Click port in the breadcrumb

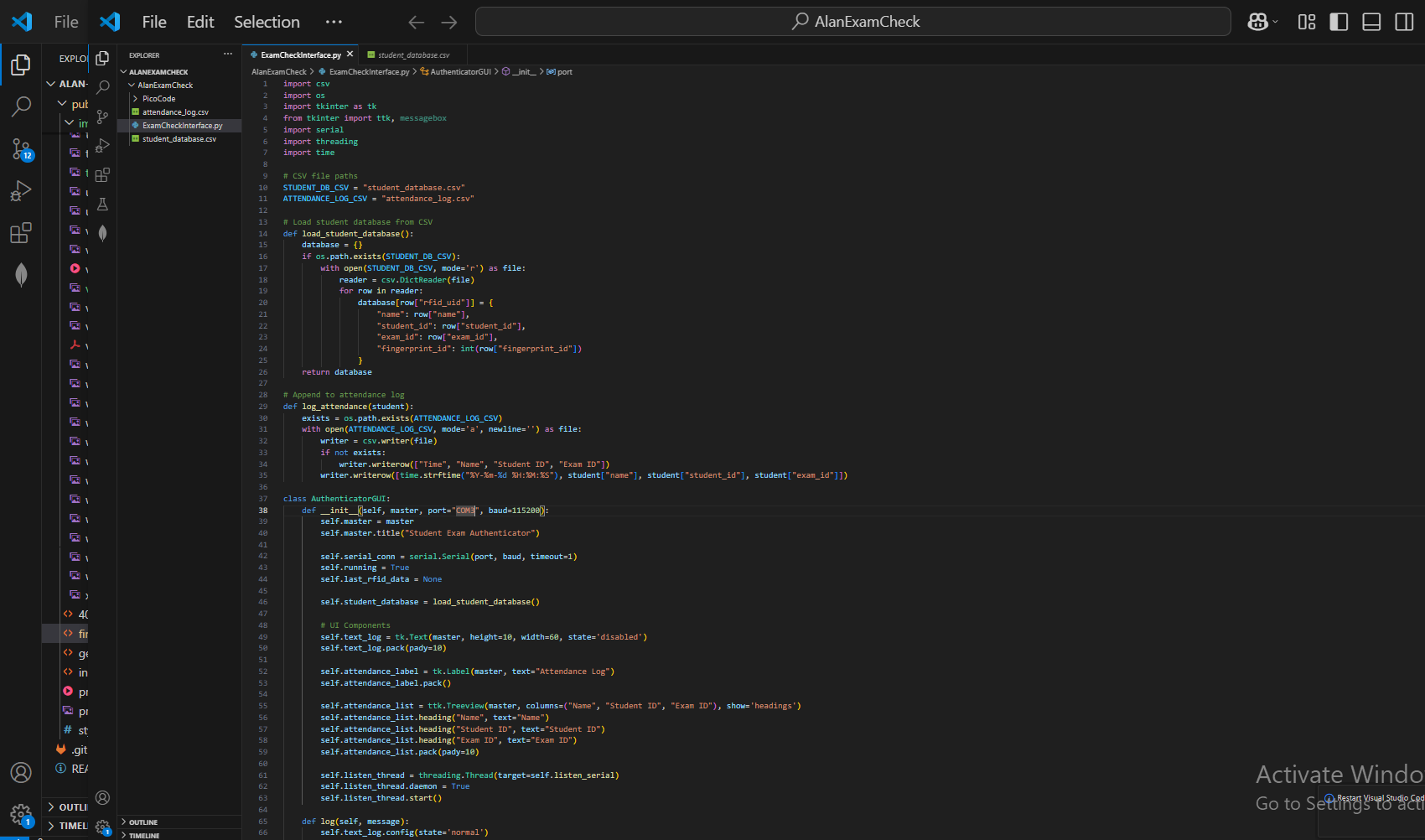click(564, 72)
